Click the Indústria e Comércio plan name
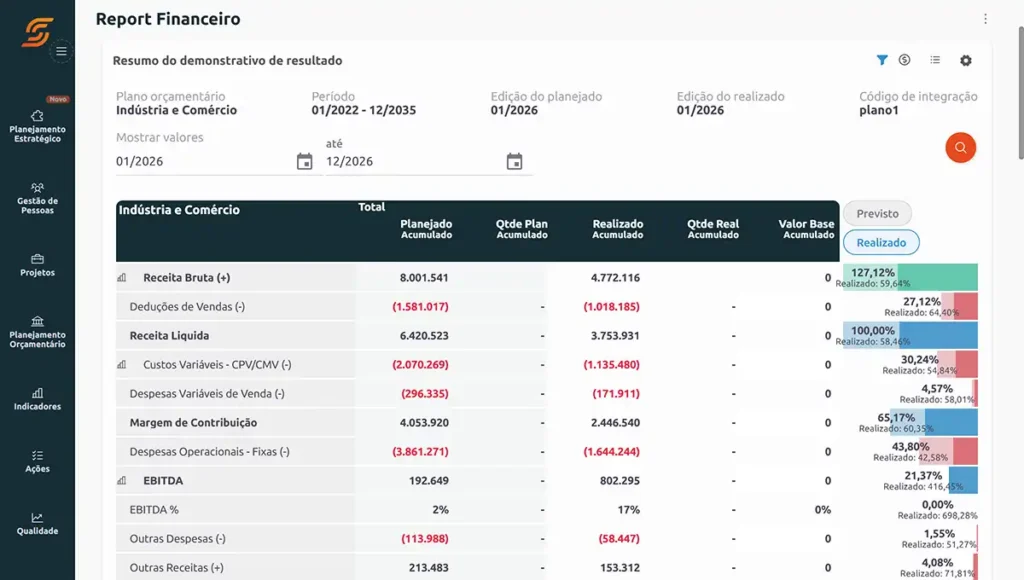The width and height of the screenshot is (1024, 580). (x=176, y=110)
